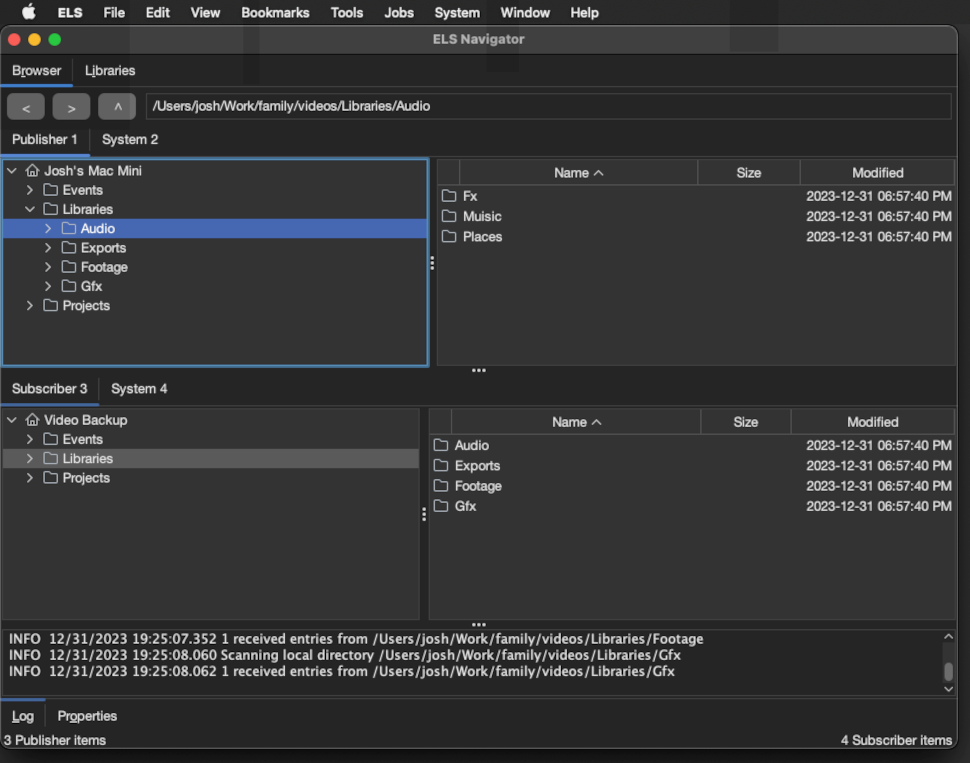Open the Properties tab
The width and height of the screenshot is (970, 763).
click(87, 716)
